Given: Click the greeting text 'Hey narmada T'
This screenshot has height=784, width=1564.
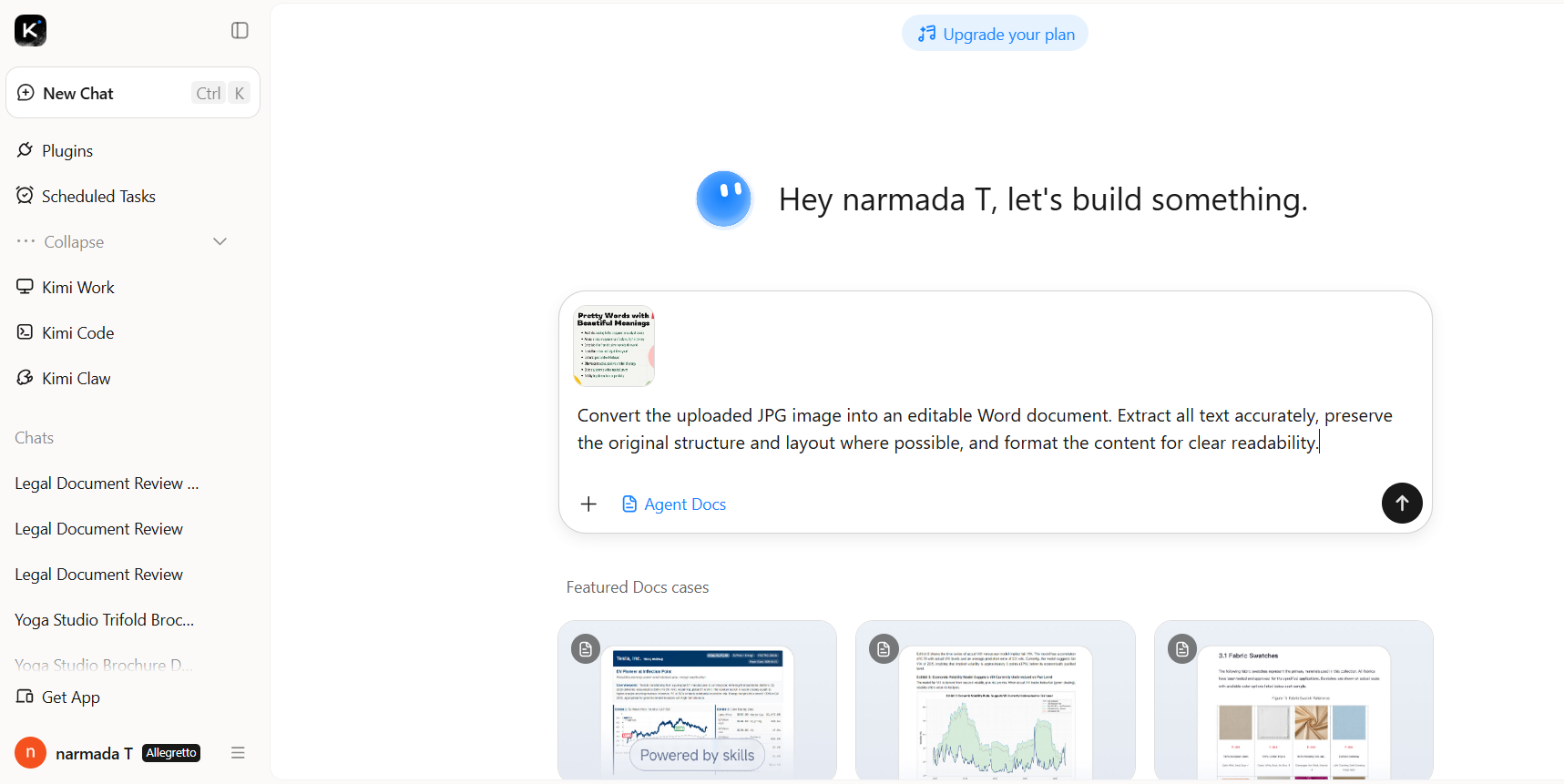Looking at the screenshot, I should pyautogui.click(x=886, y=199).
